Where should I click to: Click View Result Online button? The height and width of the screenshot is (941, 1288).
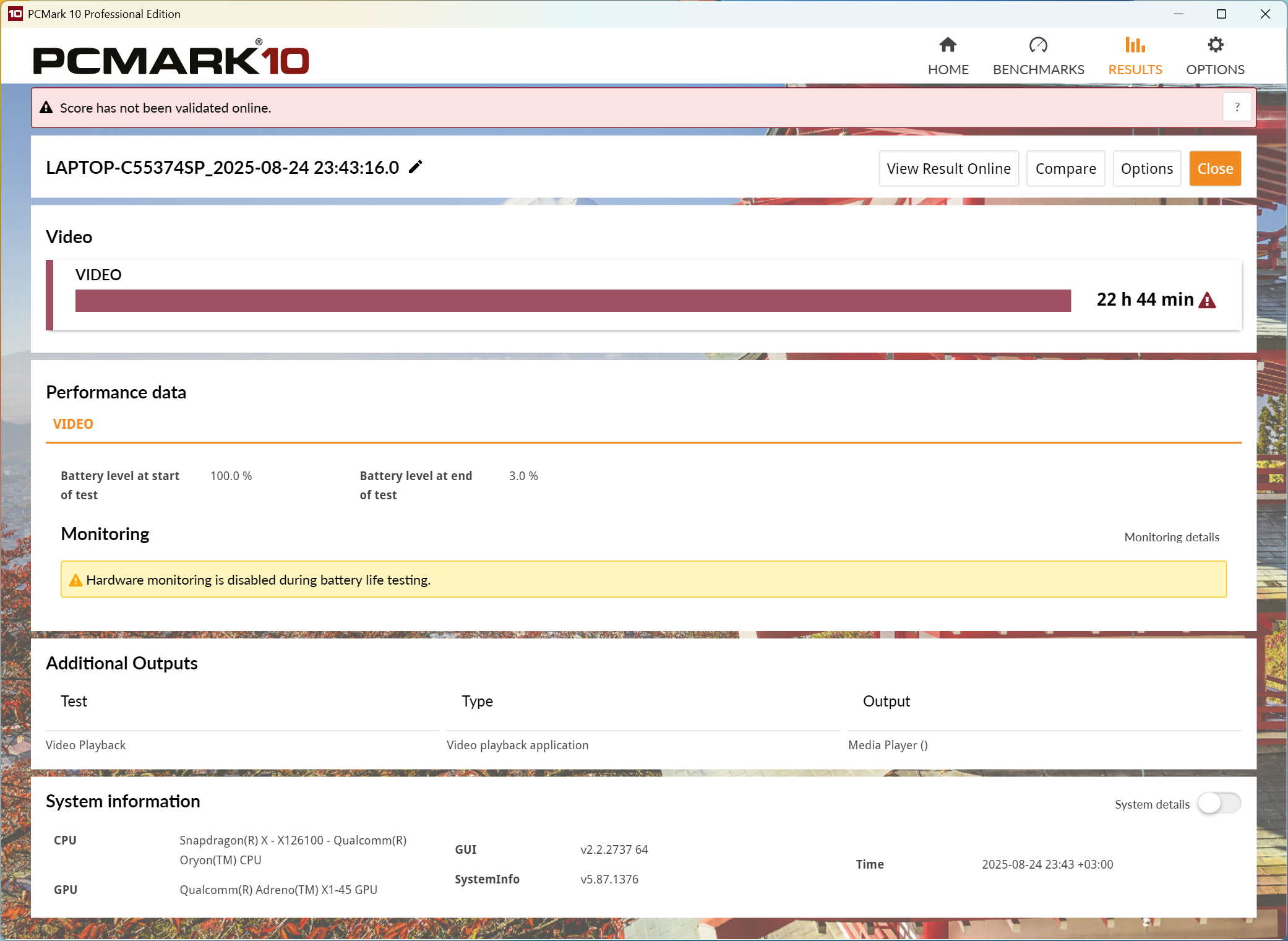(x=948, y=168)
